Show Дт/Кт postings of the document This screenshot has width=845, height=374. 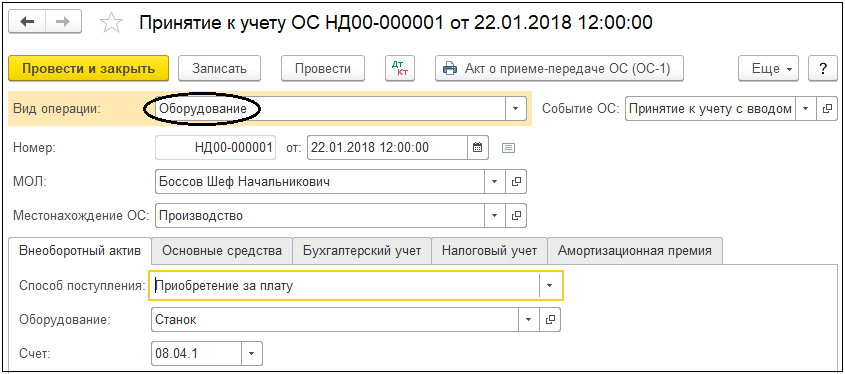400,68
